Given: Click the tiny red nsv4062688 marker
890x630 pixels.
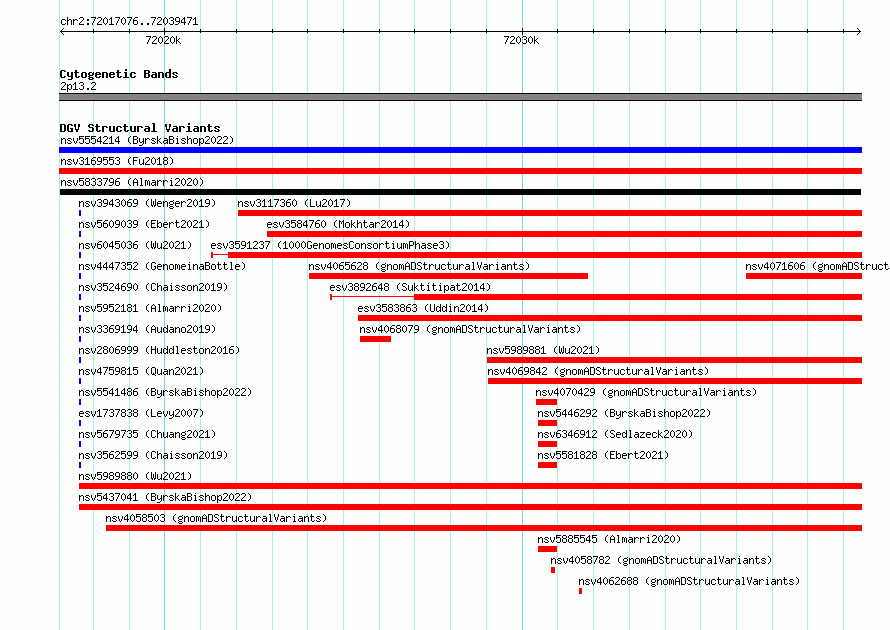Looking at the screenshot, I should coord(580,591).
